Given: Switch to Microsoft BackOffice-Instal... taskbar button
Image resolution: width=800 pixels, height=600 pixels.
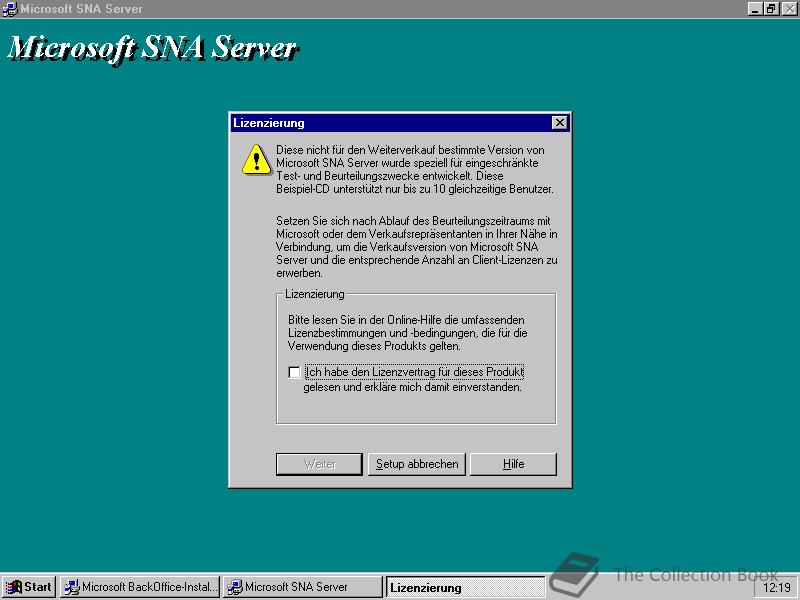Looking at the screenshot, I should coord(140,587).
